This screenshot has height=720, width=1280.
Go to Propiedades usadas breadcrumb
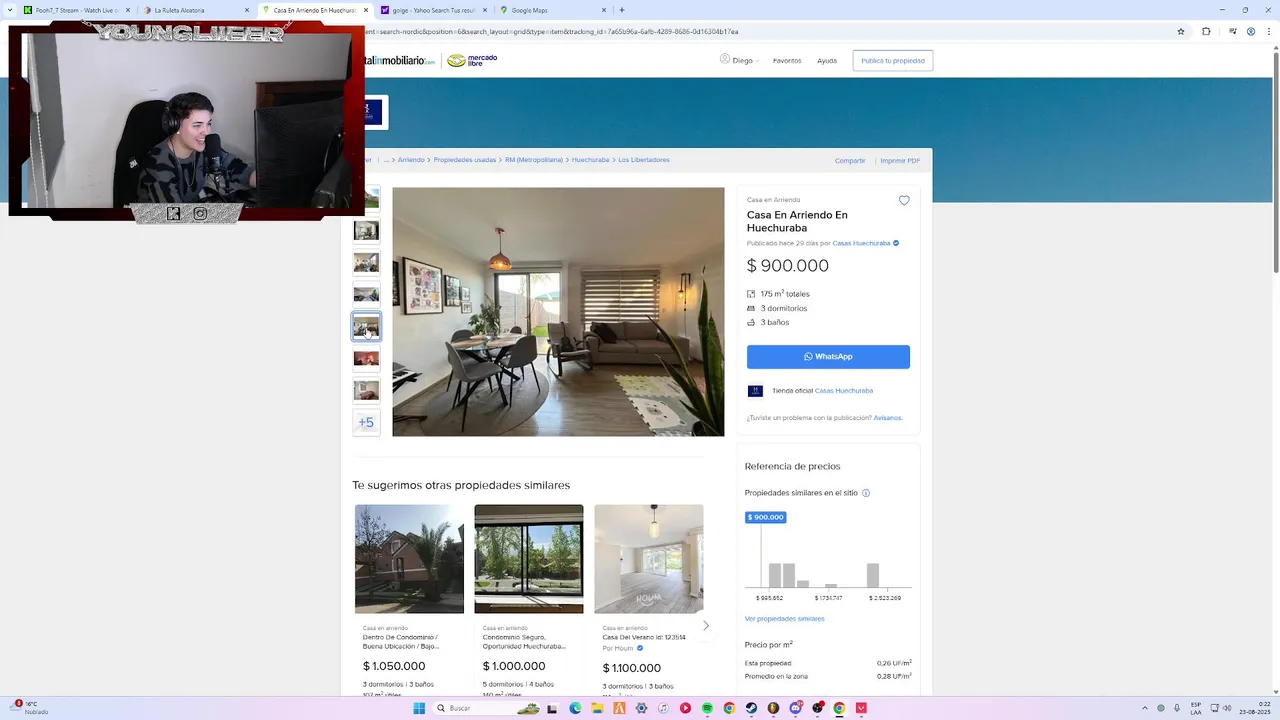465,160
